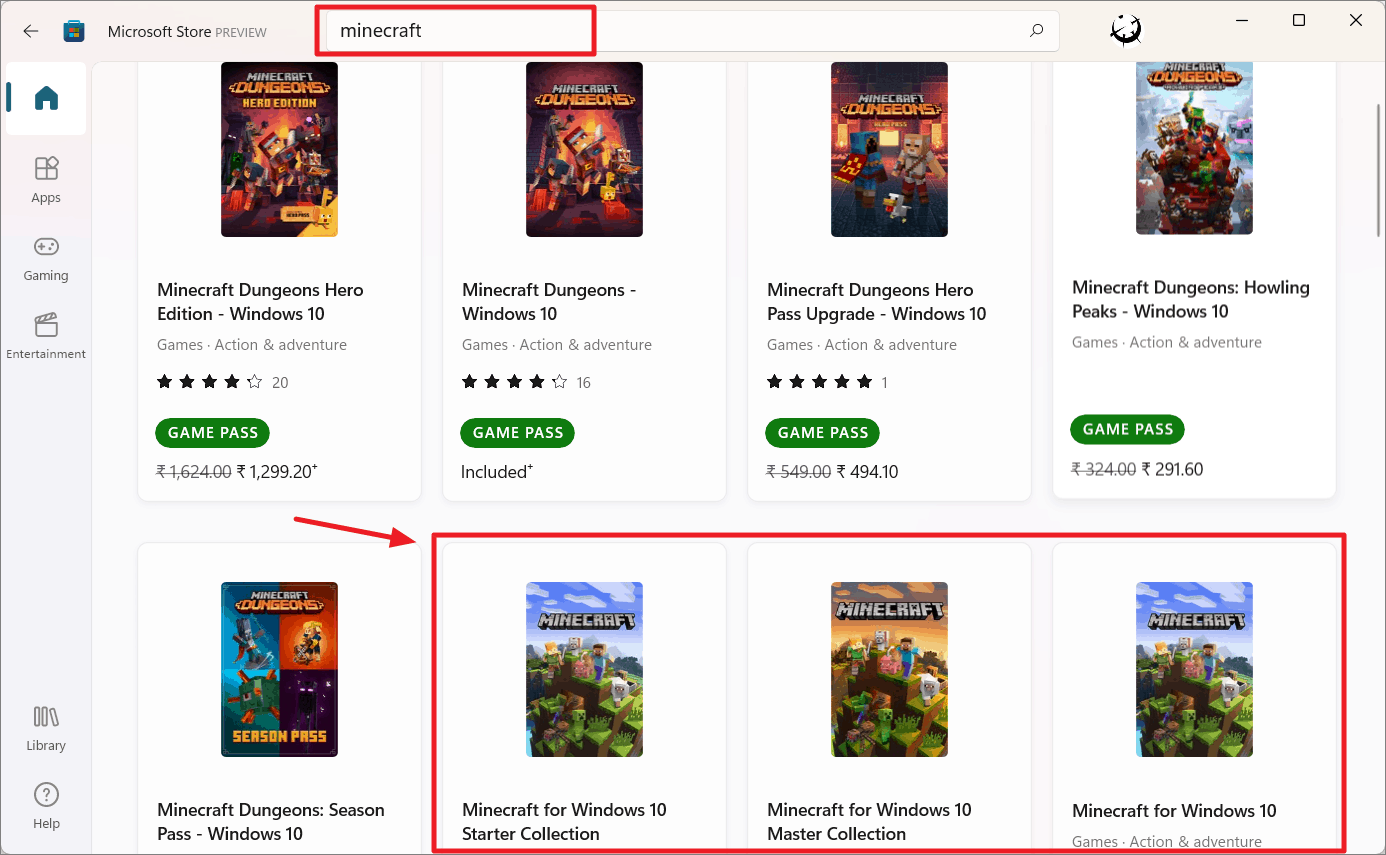Click the ₹ 291.60 price
Image resolution: width=1386 pixels, height=855 pixels.
coord(1173,469)
